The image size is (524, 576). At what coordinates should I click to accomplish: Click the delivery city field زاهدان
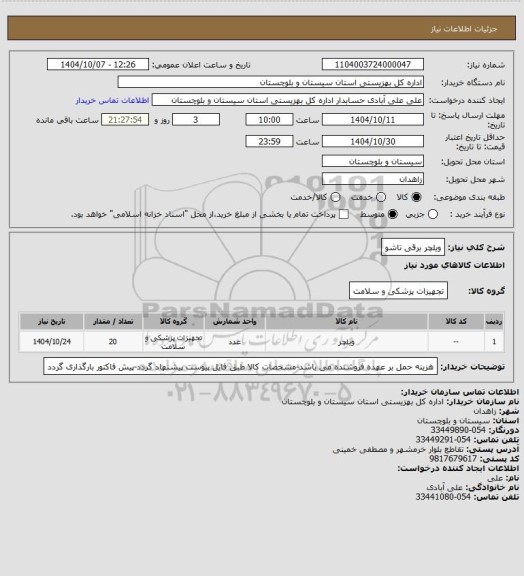point(373,179)
